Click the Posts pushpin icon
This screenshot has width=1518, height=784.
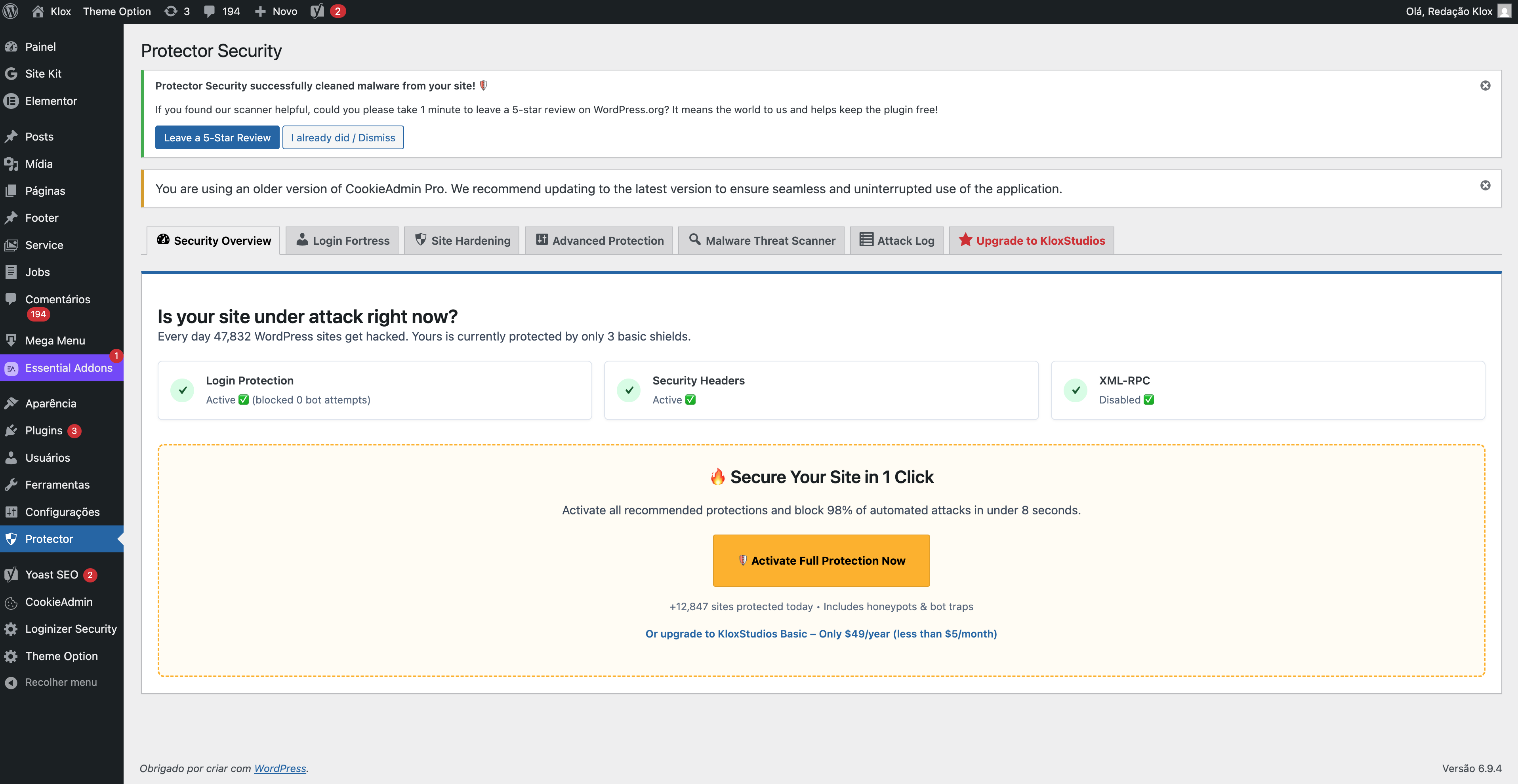[11, 137]
